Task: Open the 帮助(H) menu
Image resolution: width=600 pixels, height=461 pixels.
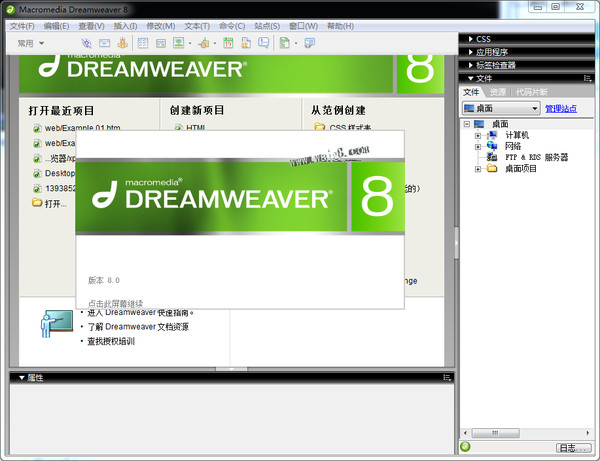Action: pyautogui.click(x=340, y=26)
